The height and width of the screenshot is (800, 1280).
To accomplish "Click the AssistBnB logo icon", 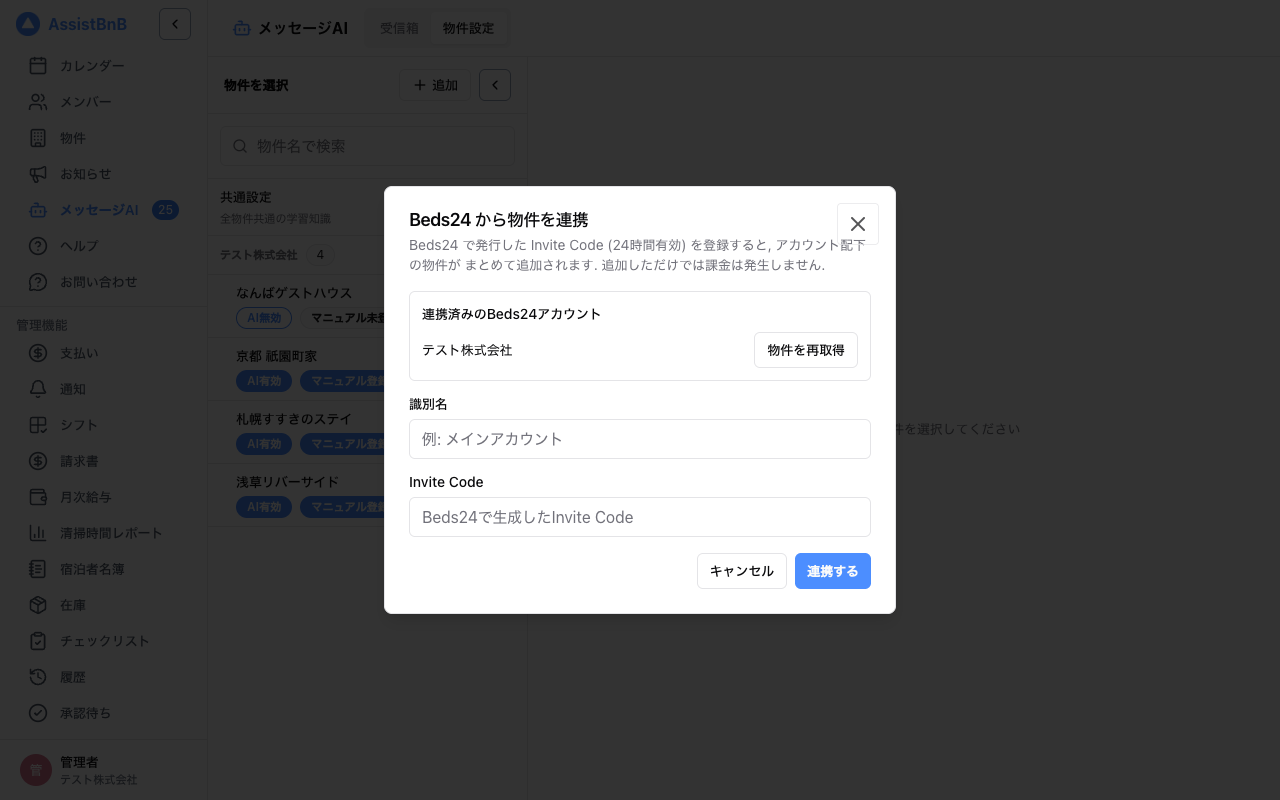I will click(28, 24).
